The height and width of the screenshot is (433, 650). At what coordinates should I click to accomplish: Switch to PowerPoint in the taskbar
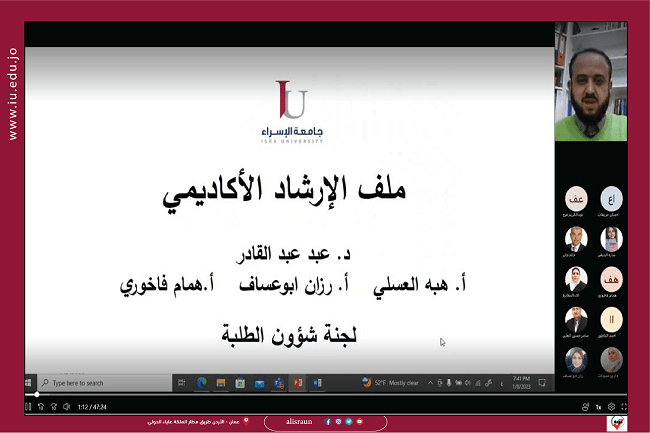point(297,382)
